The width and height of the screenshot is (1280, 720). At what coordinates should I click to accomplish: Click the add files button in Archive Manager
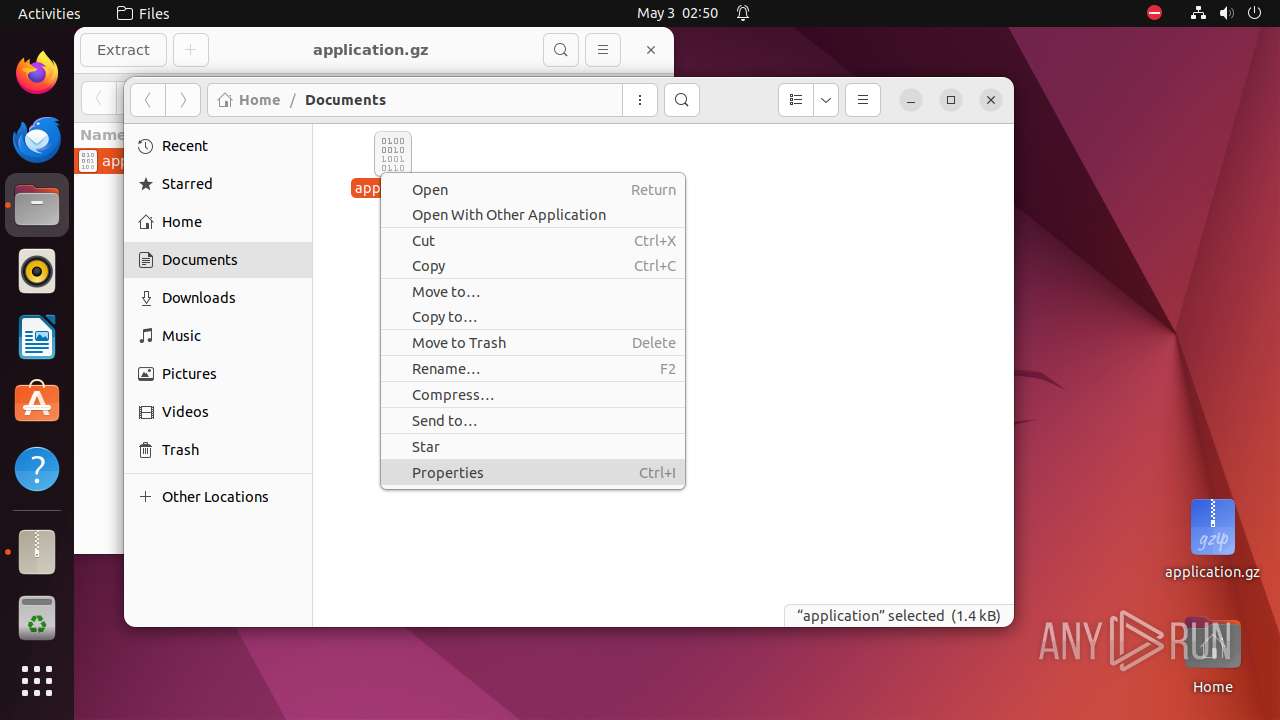[x=191, y=50]
